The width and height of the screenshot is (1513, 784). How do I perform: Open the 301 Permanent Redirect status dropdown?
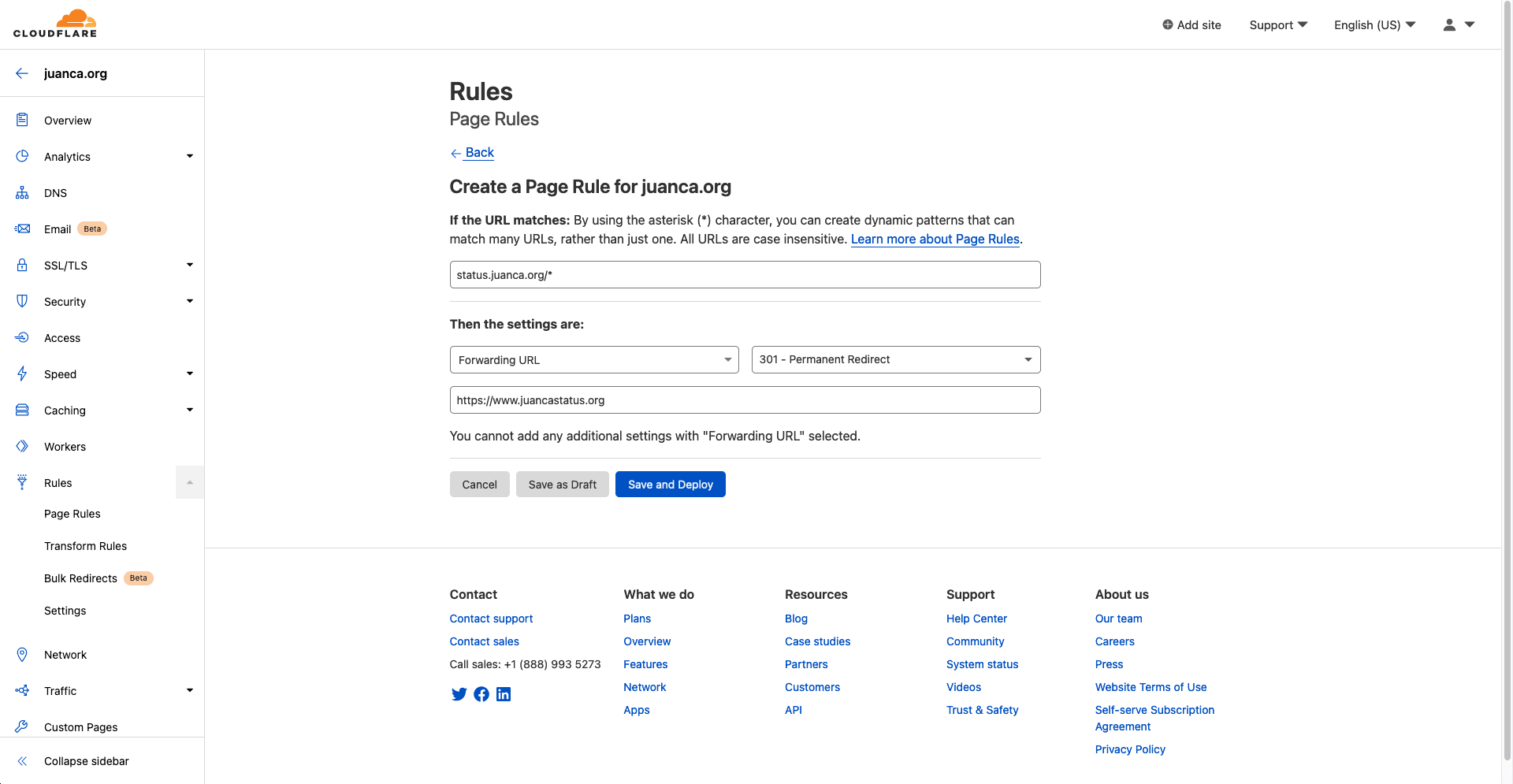click(x=896, y=359)
